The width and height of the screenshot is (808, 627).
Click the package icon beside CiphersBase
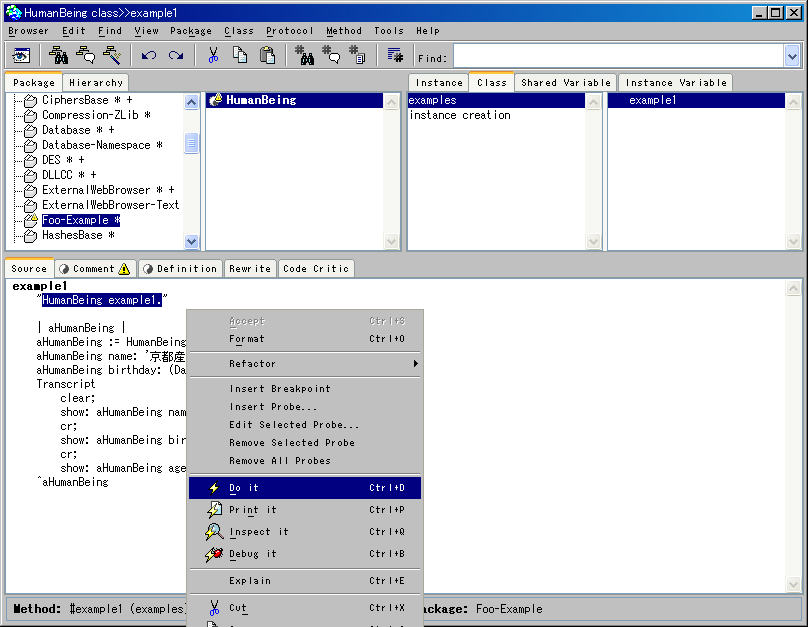coord(30,100)
